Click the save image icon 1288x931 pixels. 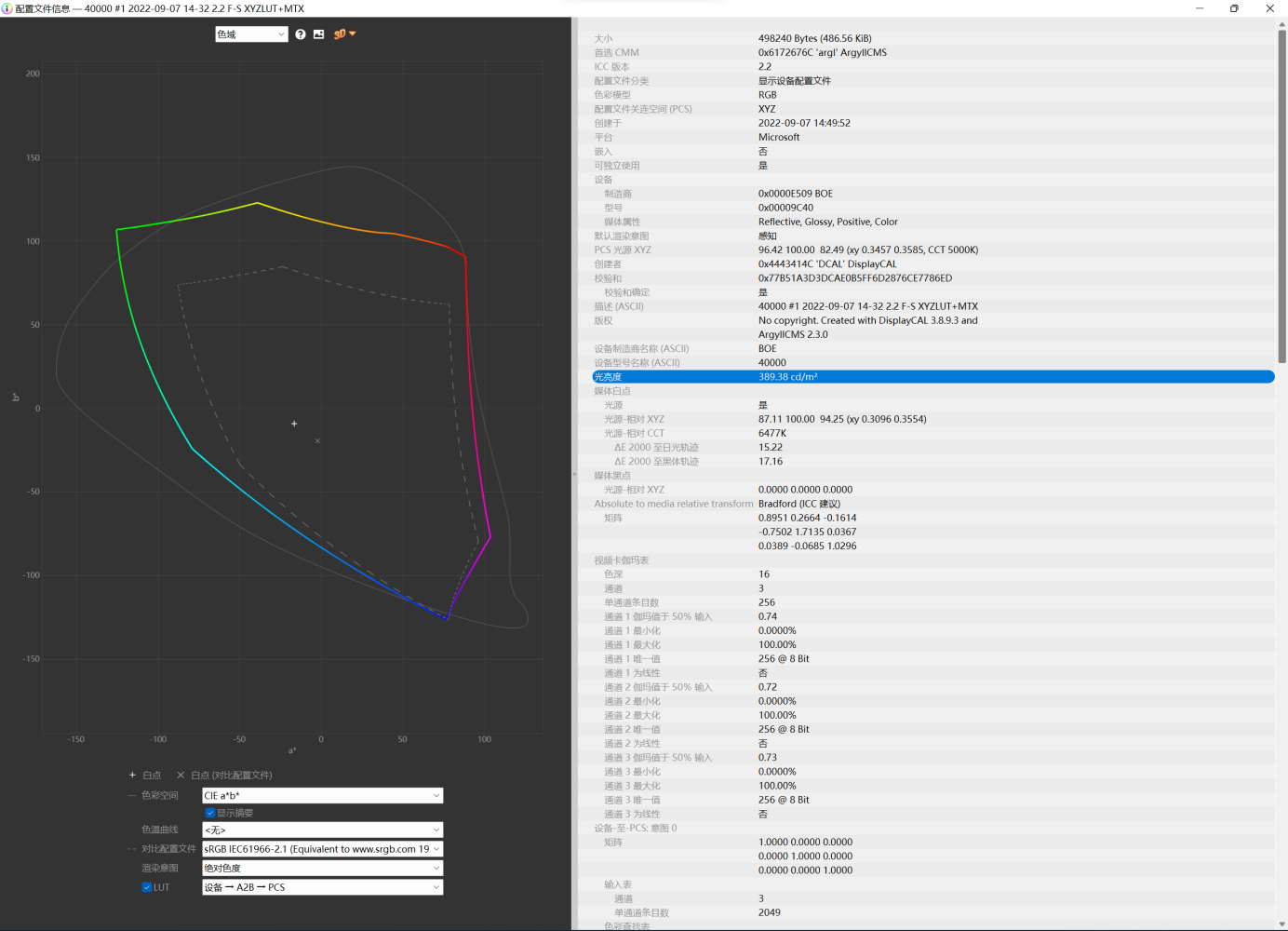point(318,34)
